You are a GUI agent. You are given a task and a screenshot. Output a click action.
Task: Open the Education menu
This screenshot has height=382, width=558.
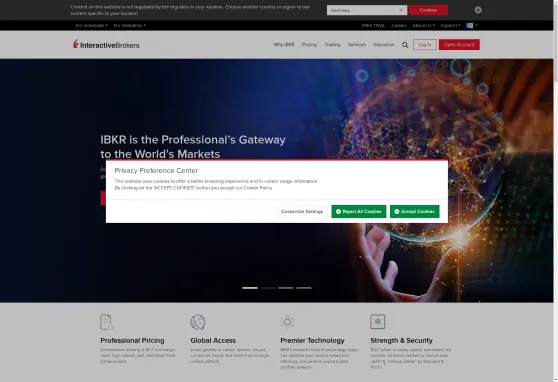click(x=384, y=45)
